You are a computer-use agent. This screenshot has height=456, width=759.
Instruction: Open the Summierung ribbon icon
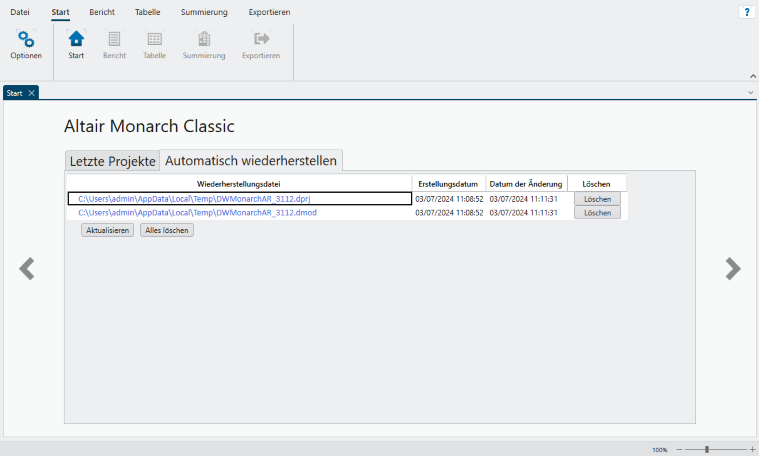pos(204,40)
